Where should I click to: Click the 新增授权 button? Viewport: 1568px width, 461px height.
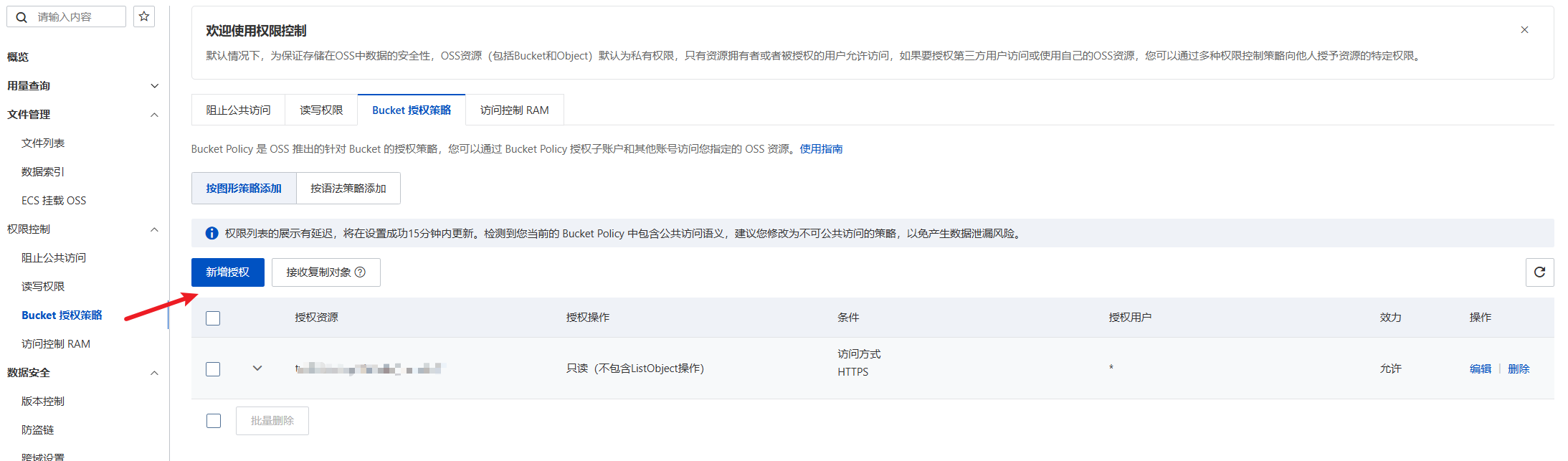228,272
